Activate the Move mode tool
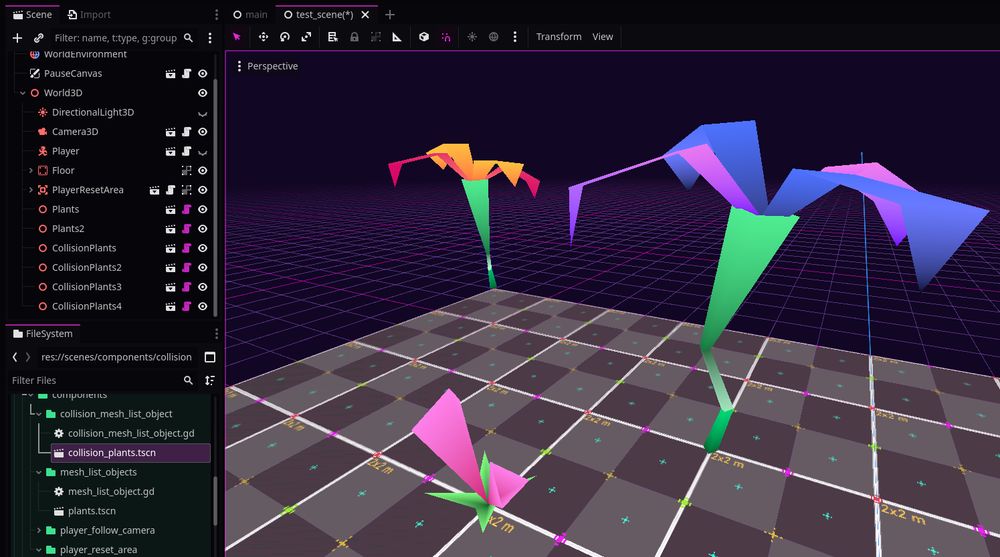The image size is (1000, 557). click(263, 37)
